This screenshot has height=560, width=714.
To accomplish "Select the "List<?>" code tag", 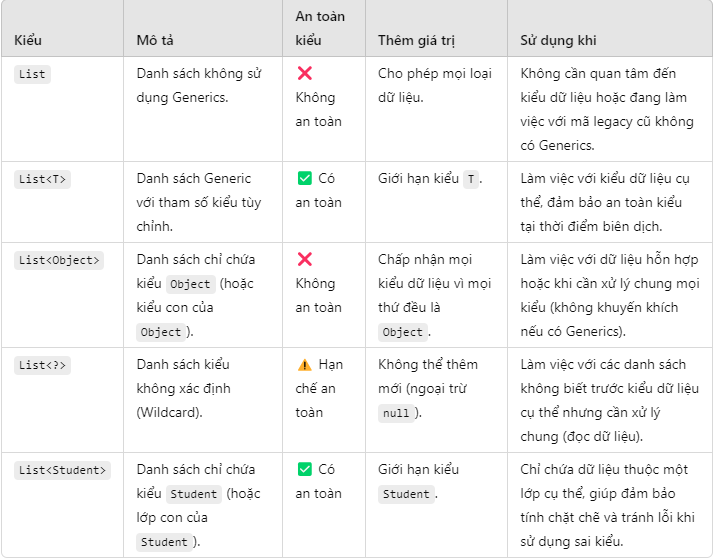I will pos(44,365).
